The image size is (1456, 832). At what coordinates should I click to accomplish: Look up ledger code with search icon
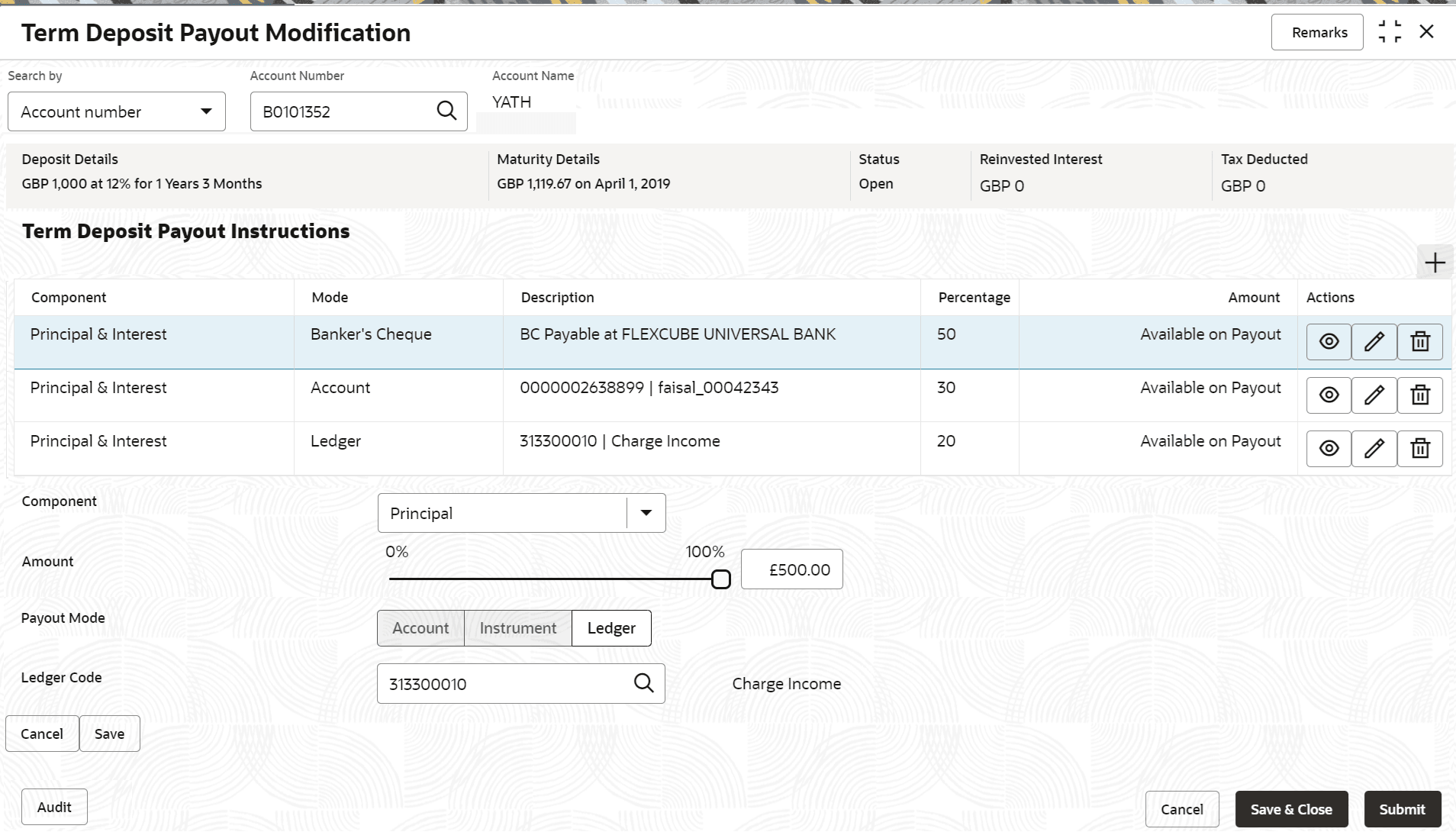(x=643, y=683)
